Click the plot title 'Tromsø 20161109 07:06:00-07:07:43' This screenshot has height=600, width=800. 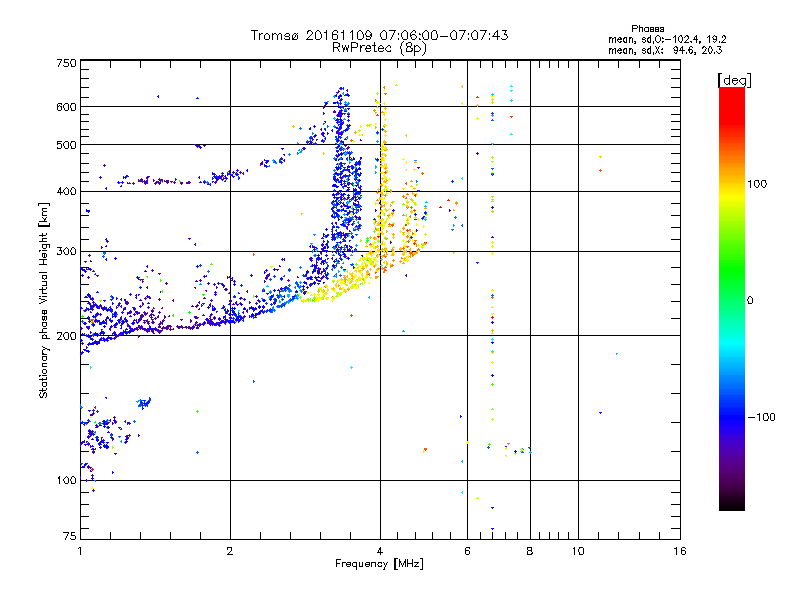click(379, 35)
